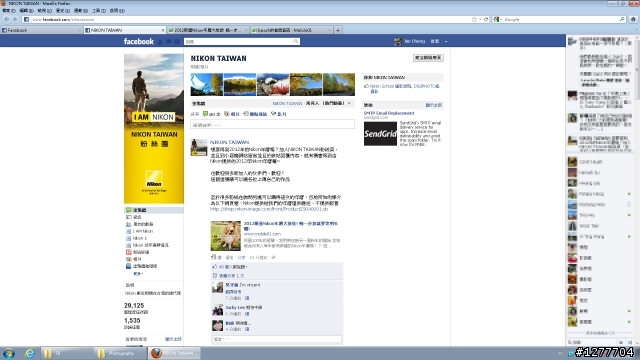Viewport: 640px width, 360px height.
Task: Click the status update text box
Action: click(272, 124)
